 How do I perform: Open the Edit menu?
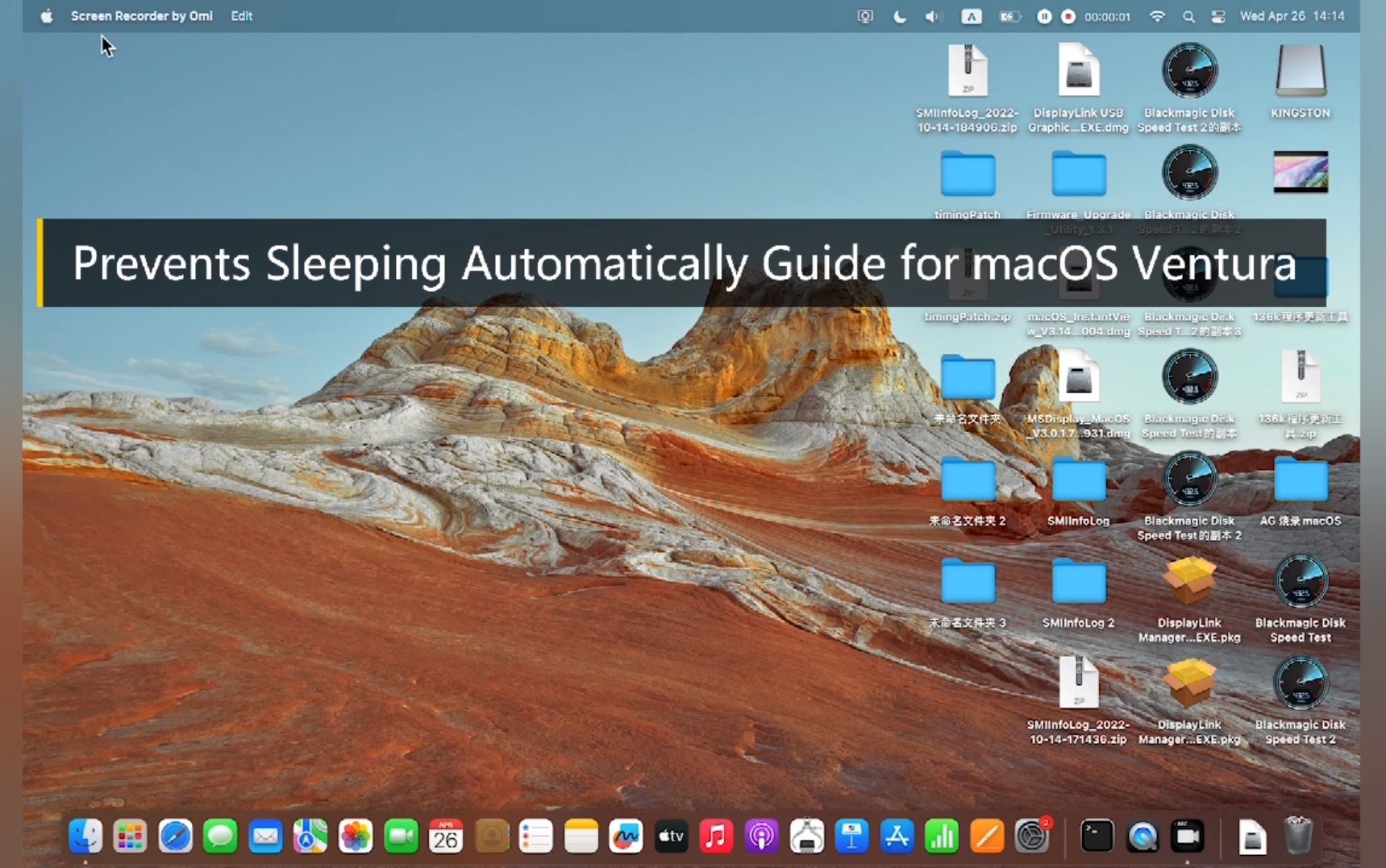241,15
